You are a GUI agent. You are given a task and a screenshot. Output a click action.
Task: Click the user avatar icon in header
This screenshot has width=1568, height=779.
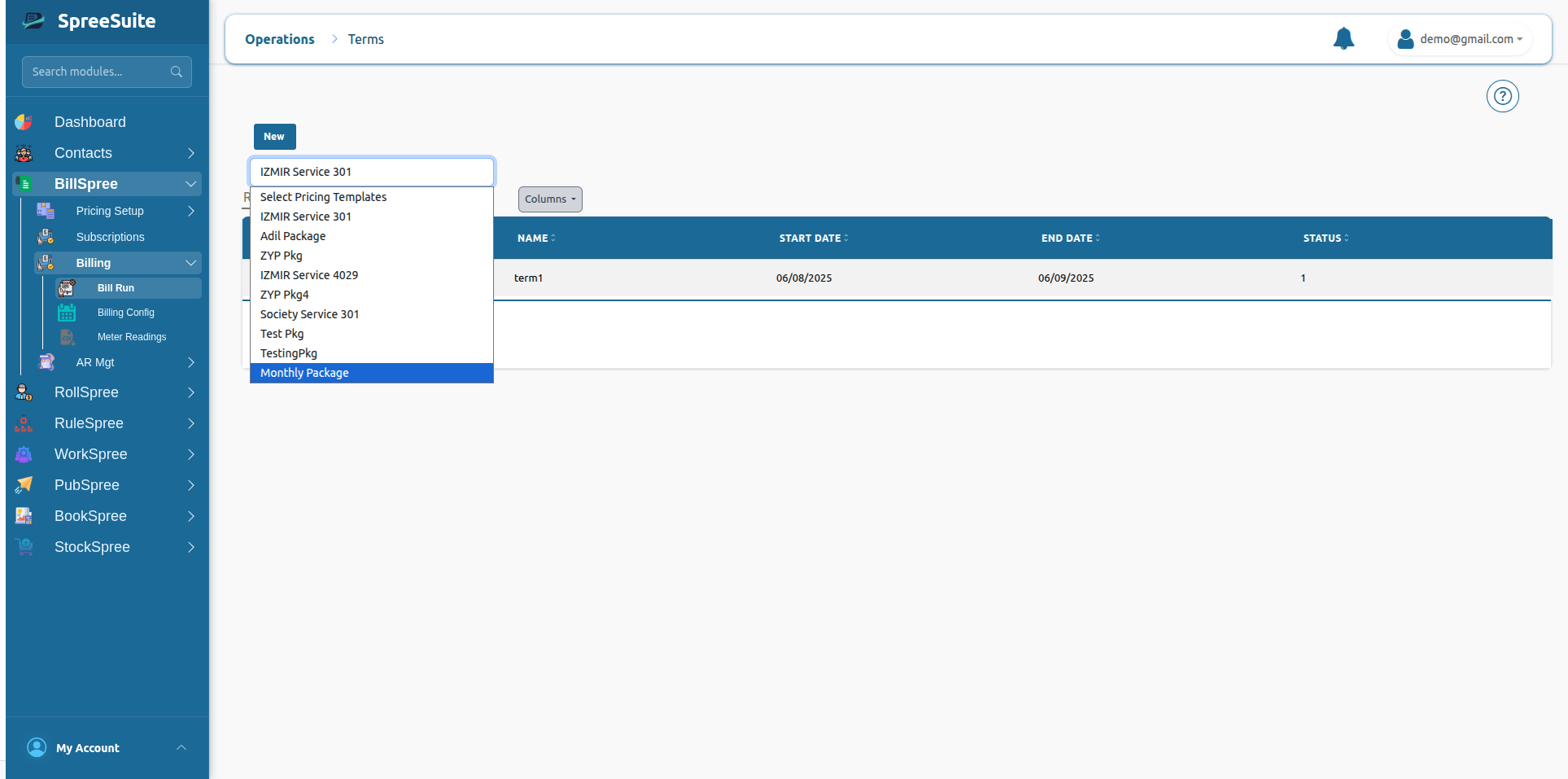(x=1405, y=39)
